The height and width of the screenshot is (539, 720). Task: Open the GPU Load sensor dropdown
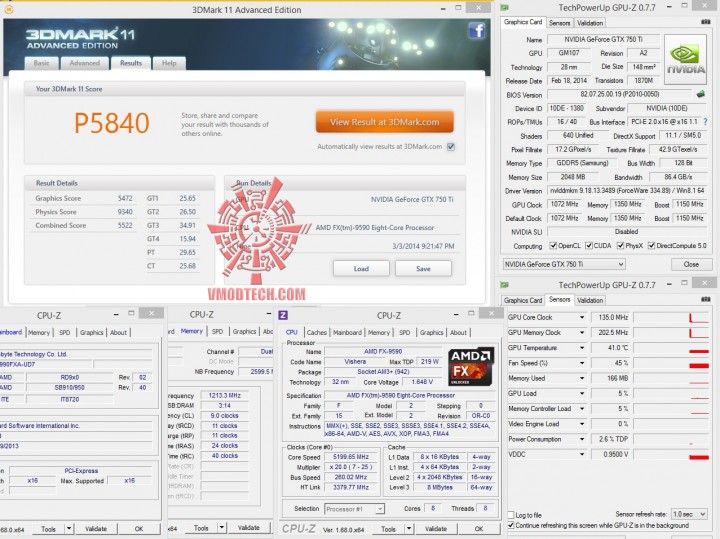(x=582, y=393)
